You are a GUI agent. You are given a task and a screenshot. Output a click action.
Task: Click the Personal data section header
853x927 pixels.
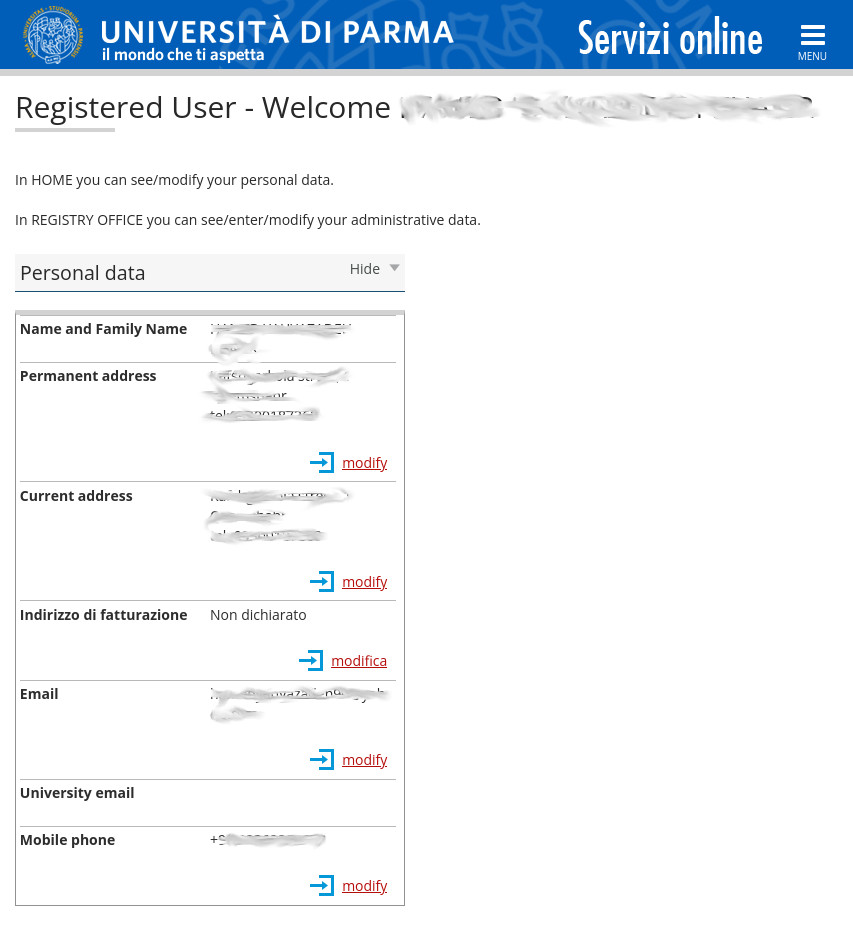pyautogui.click(x=83, y=273)
